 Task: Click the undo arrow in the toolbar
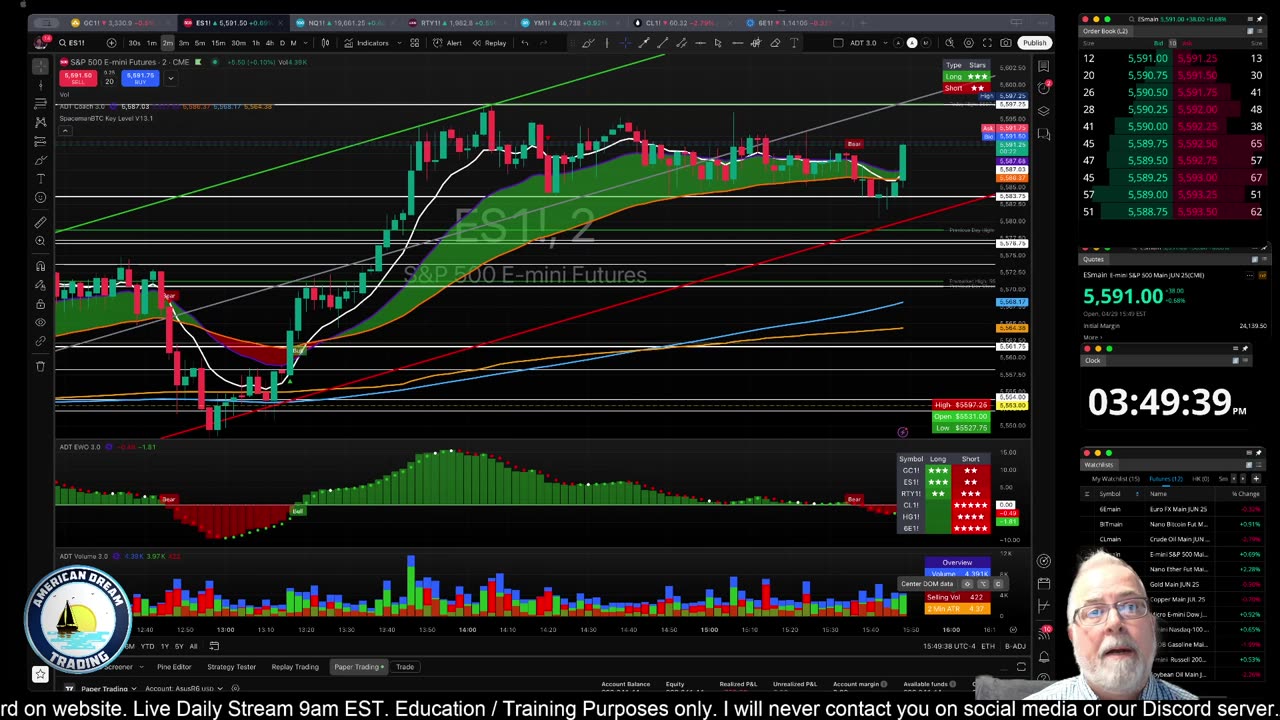tap(524, 43)
